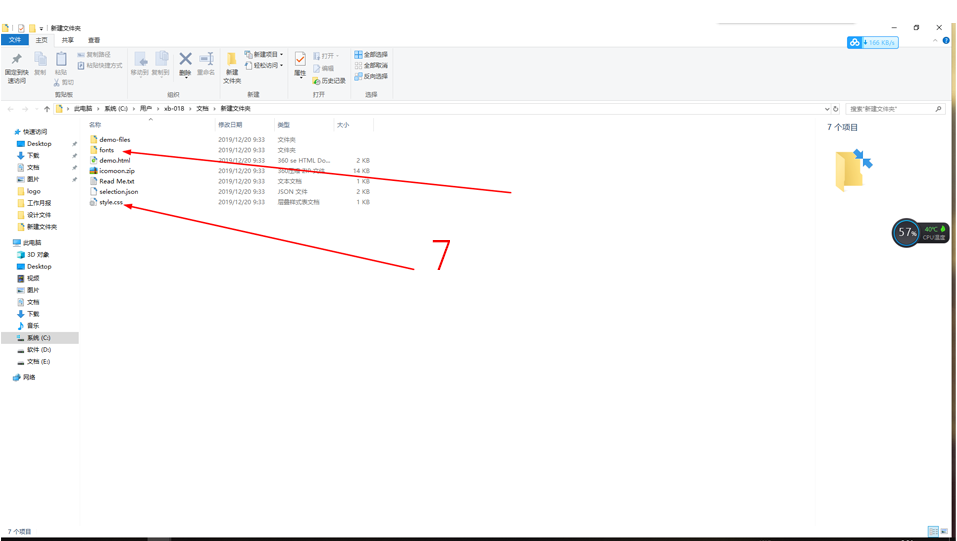Click the quick access toolbar dropdown arrow
This screenshot has width=957, height=541.
42,29
